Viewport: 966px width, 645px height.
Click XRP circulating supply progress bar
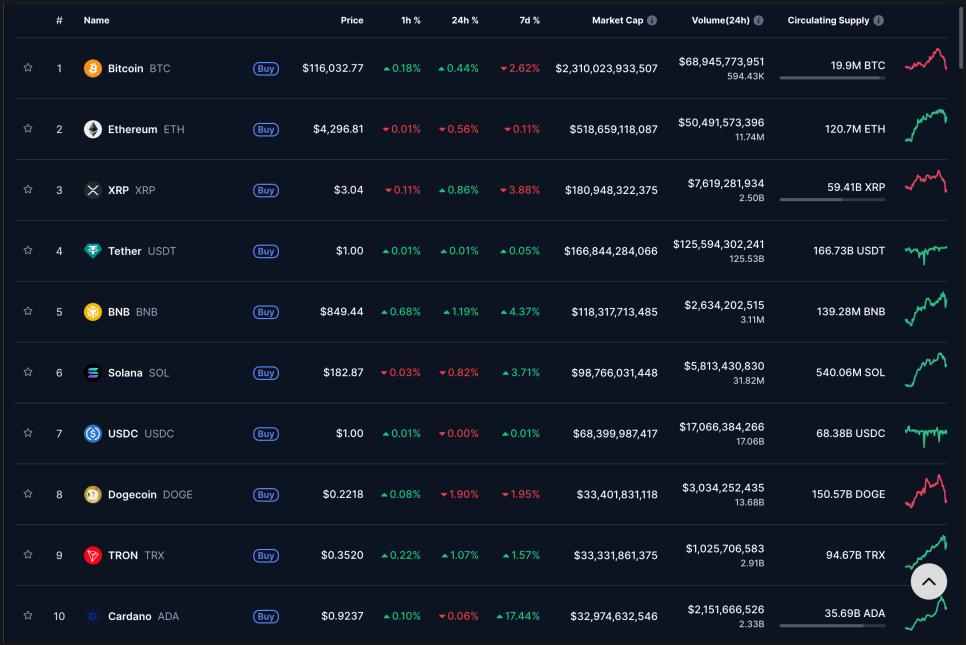click(832, 200)
